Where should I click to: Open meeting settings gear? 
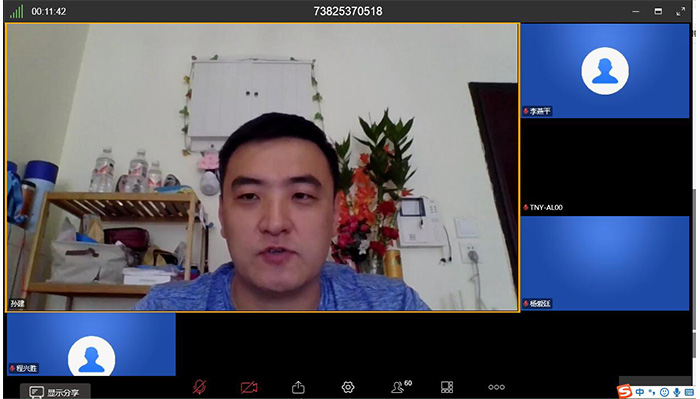pos(348,387)
